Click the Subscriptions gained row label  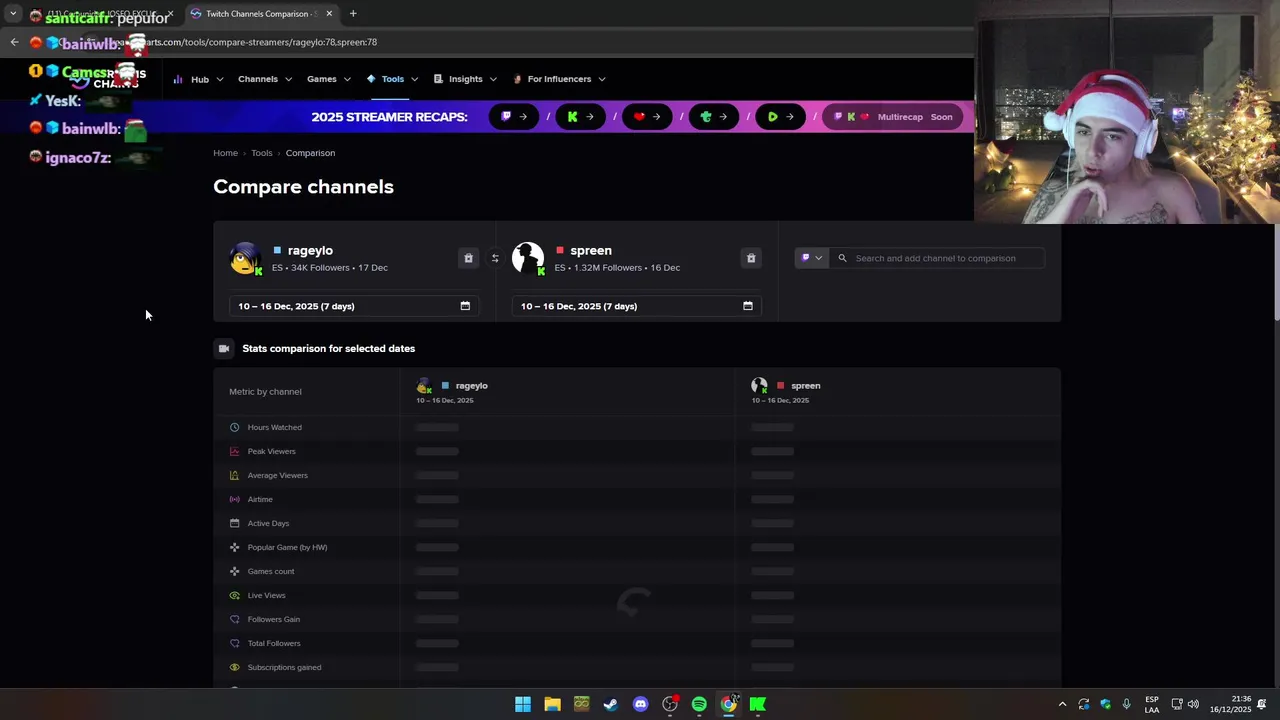click(x=284, y=667)
